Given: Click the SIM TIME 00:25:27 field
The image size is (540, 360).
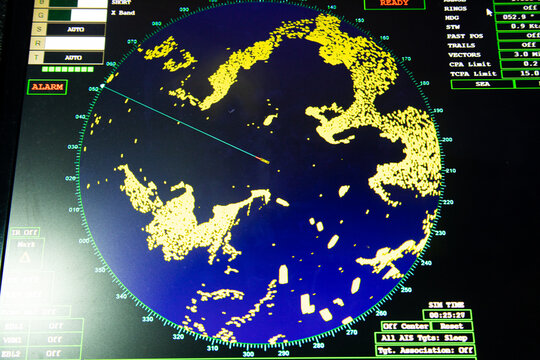Looking at the screenshot, I should tap(447, 315).
